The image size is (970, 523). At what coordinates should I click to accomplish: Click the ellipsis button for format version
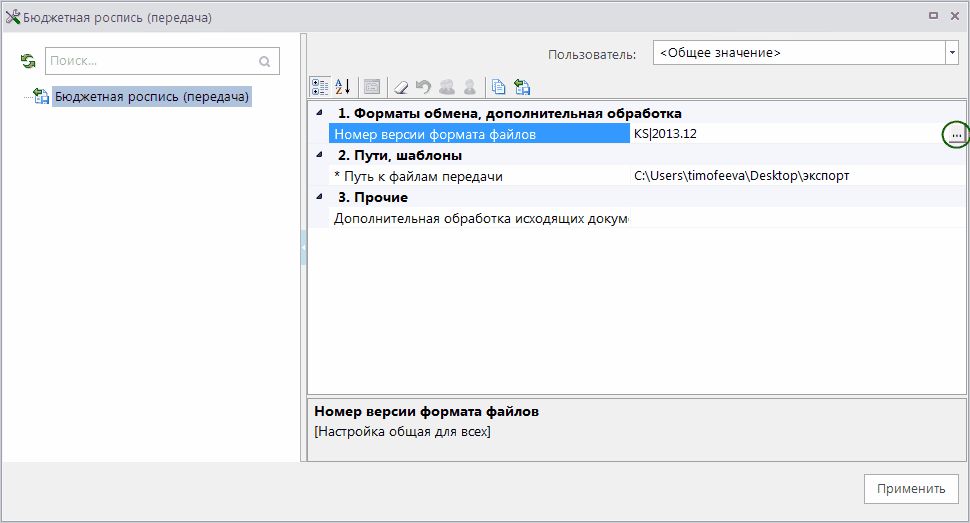(956, 134)
